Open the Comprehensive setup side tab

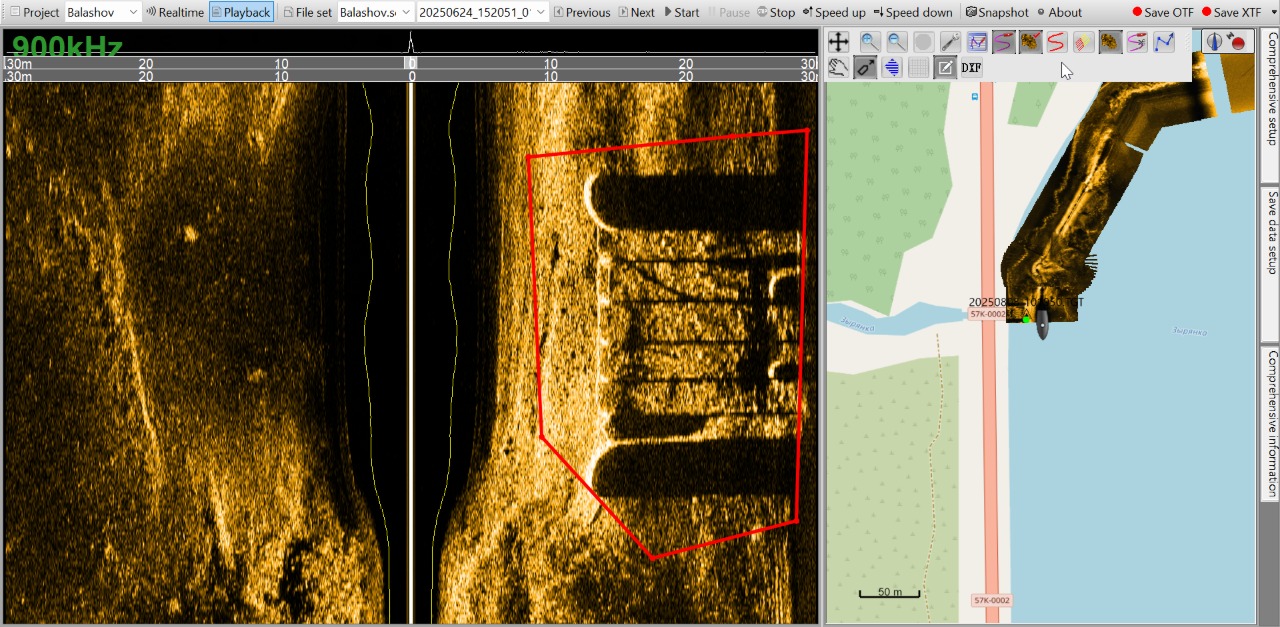click(x=1271, y=90)
